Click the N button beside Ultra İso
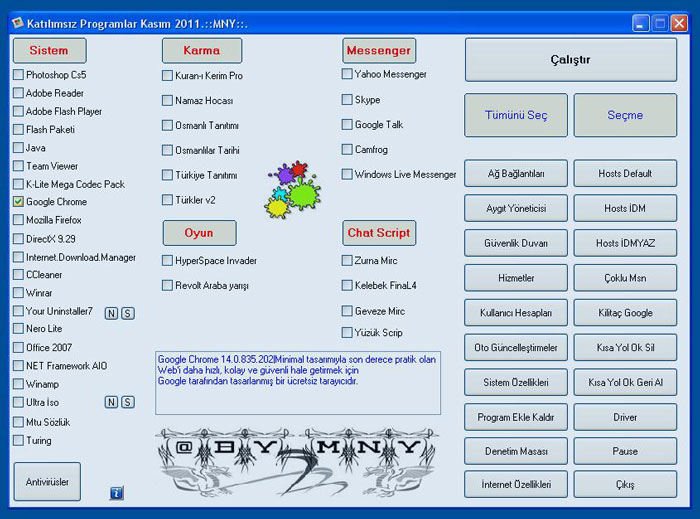This screenshot has height=519, width=700. point(111,402)
